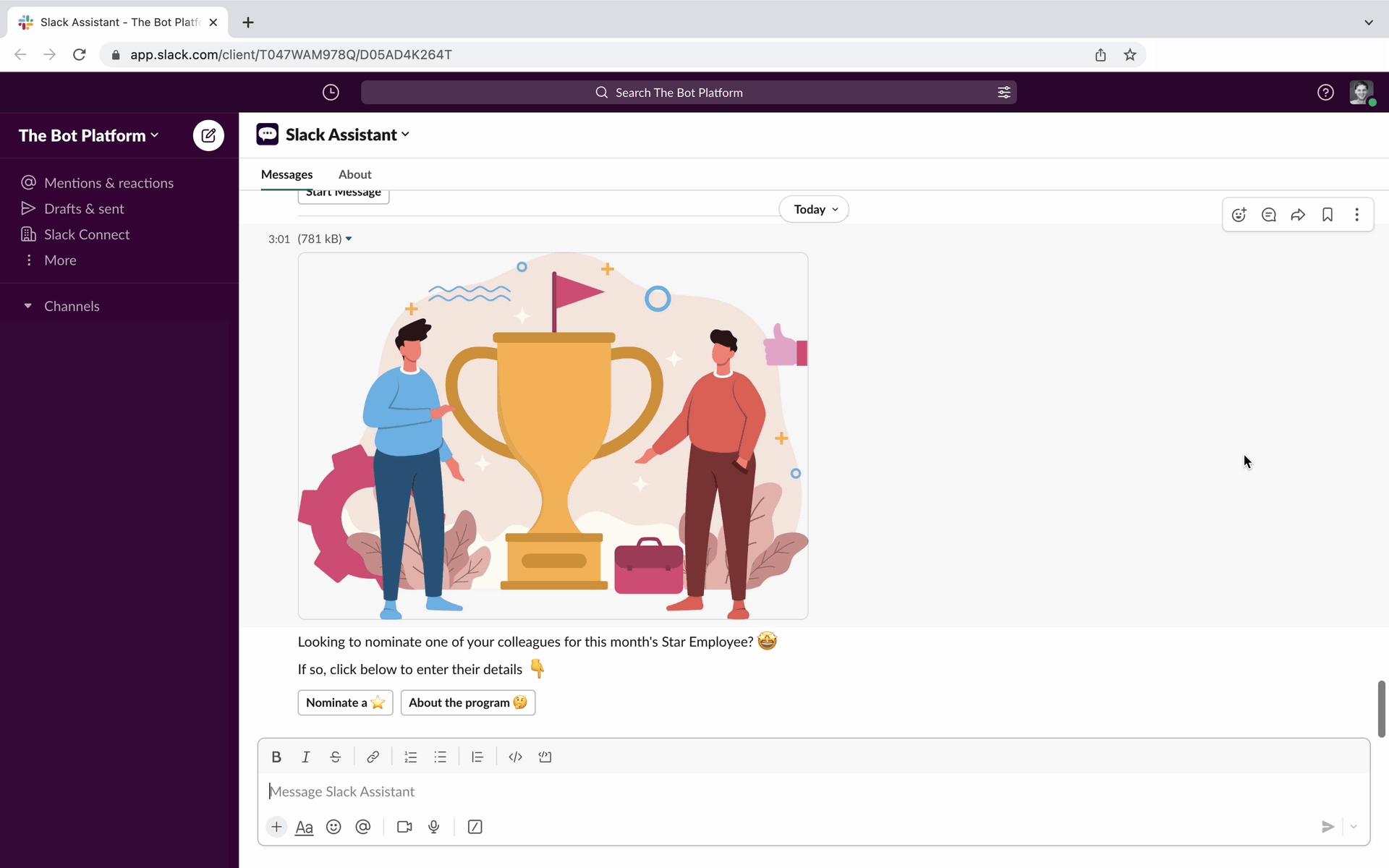
Task: Click the 3:01 message timestamp
Action: 279,239
